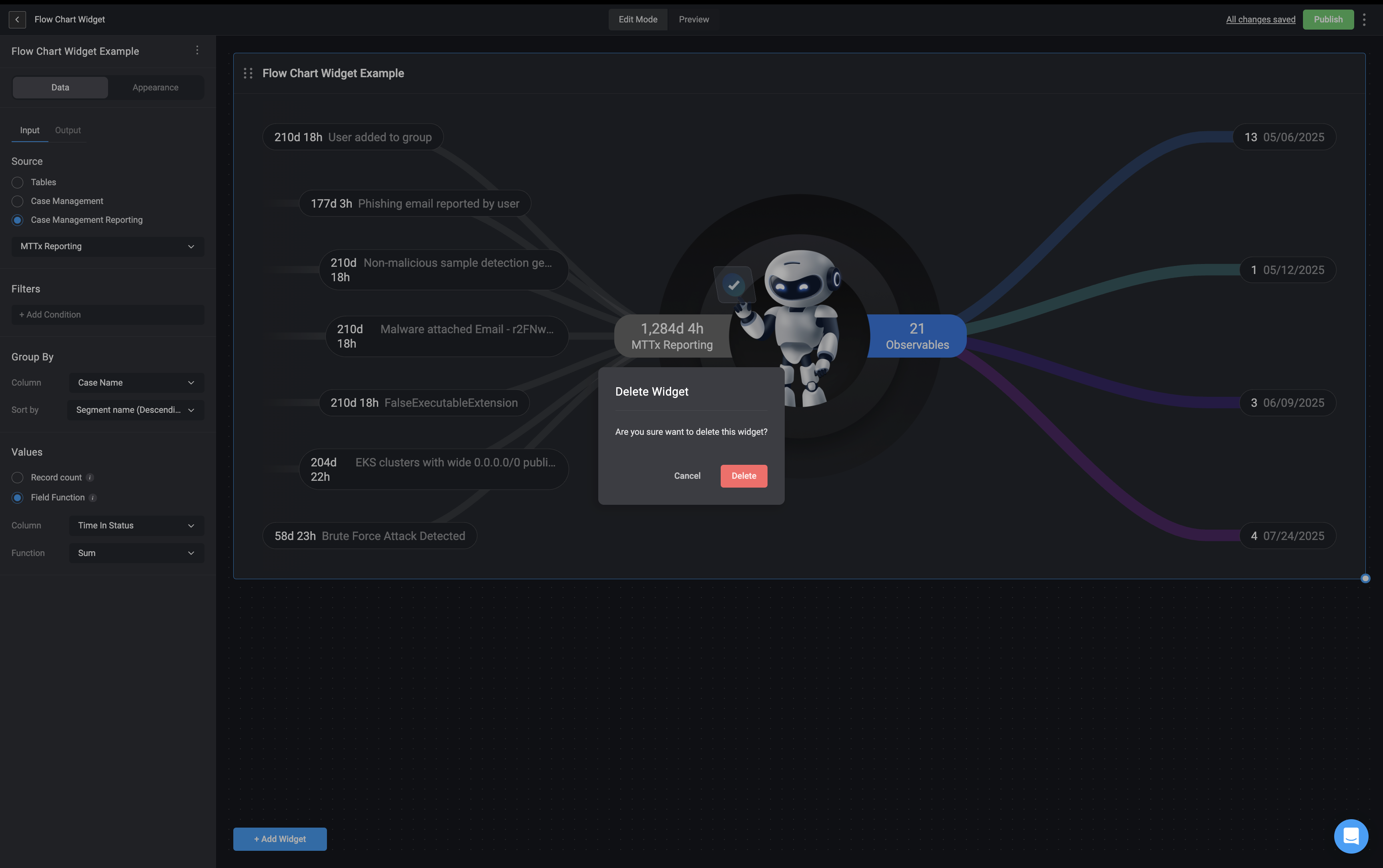Switch to the Output tab

[68, 130]
